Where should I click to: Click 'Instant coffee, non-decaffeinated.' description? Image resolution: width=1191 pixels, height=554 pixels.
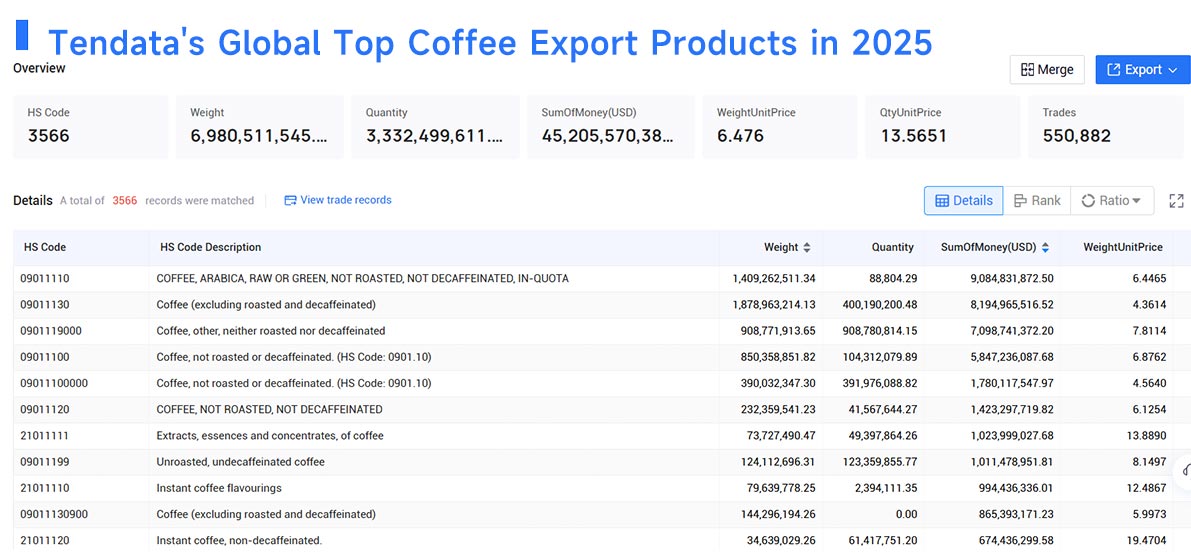pyautogui.click(x=239, y=541)
